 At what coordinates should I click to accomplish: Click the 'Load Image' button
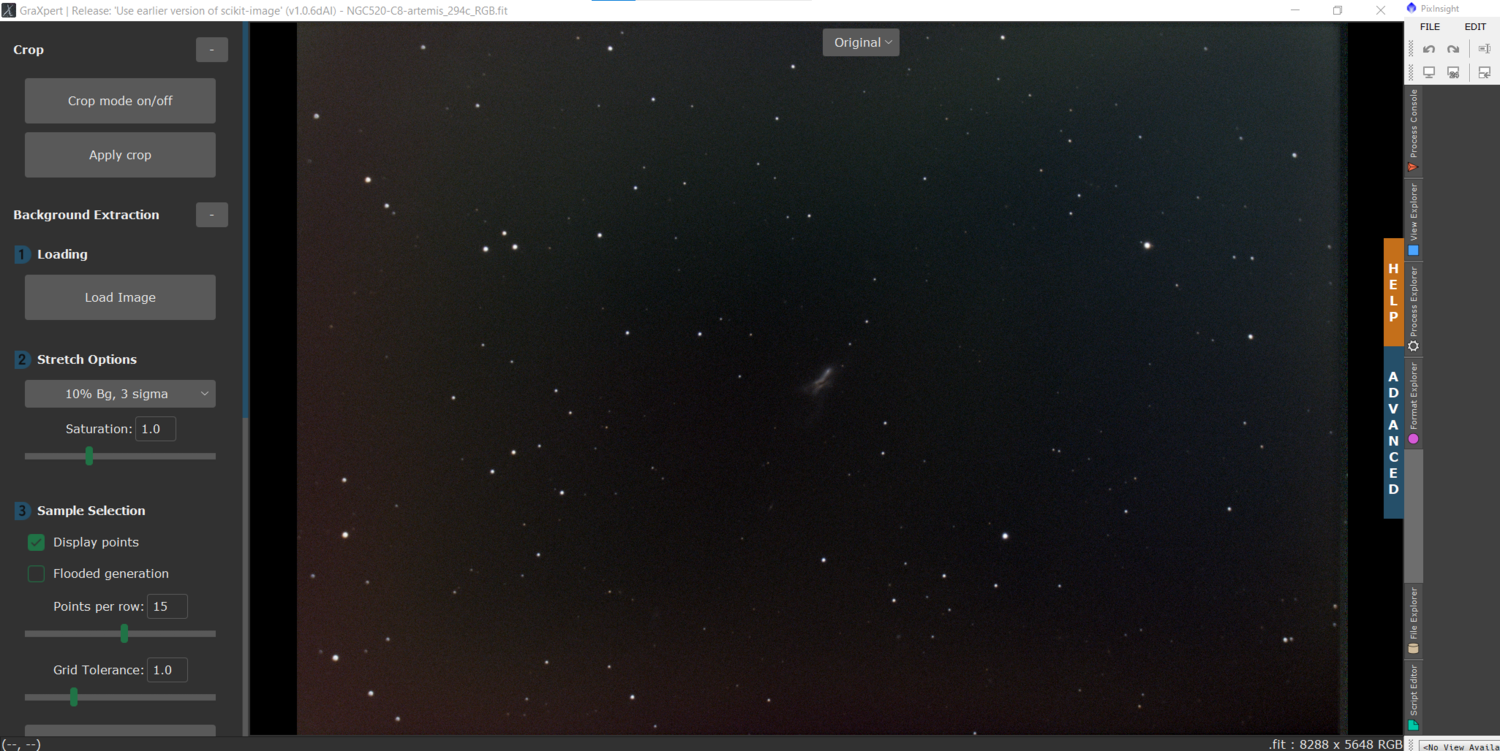coord(120,297)
